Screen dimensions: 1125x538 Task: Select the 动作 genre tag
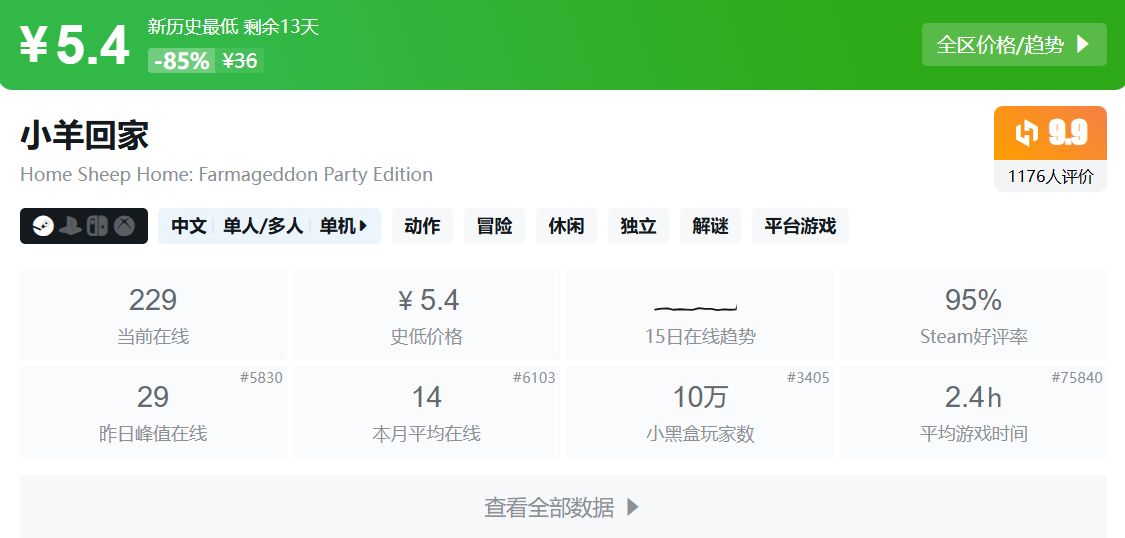(422, 226)
